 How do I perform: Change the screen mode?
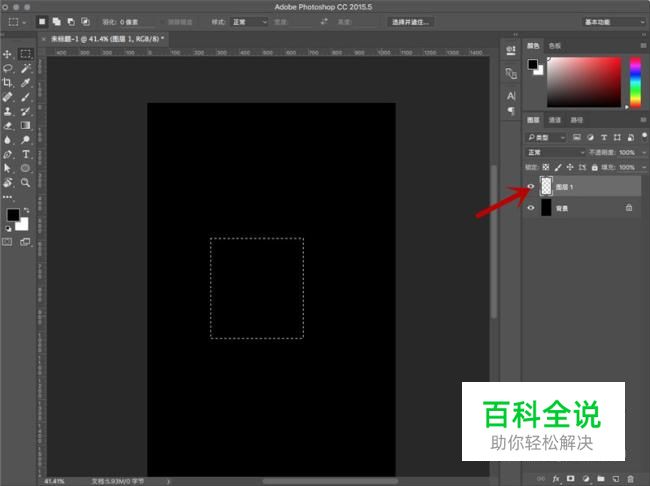[x=25, y=242]
